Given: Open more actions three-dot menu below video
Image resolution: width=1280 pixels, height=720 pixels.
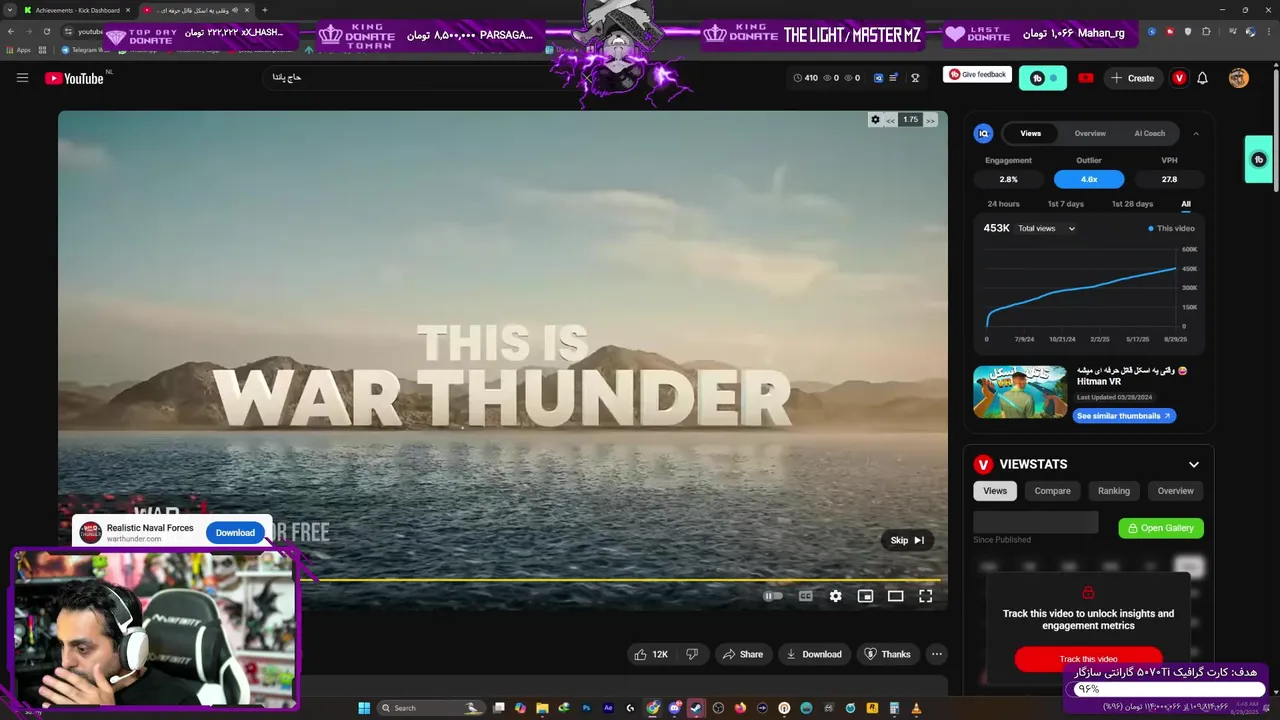Looking at the screenshot, I should pos(936,654).
